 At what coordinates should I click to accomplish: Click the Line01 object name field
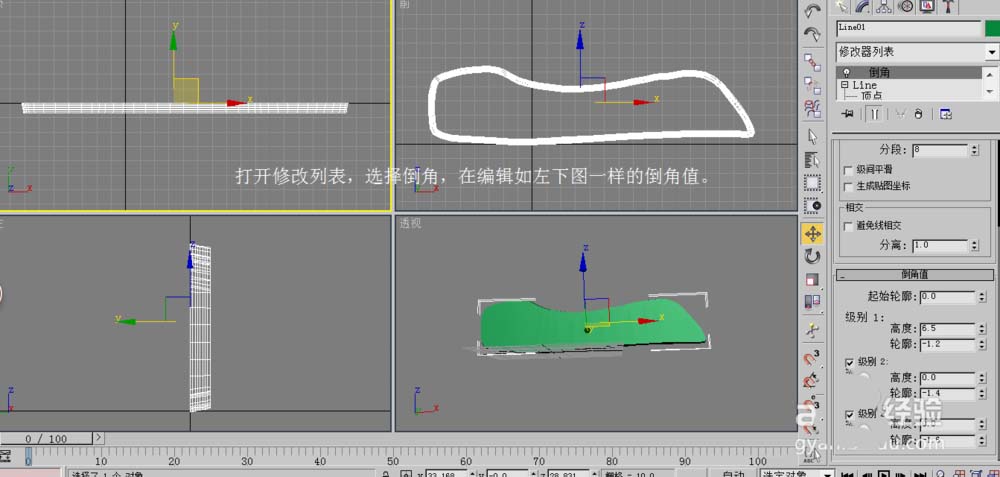908,28
